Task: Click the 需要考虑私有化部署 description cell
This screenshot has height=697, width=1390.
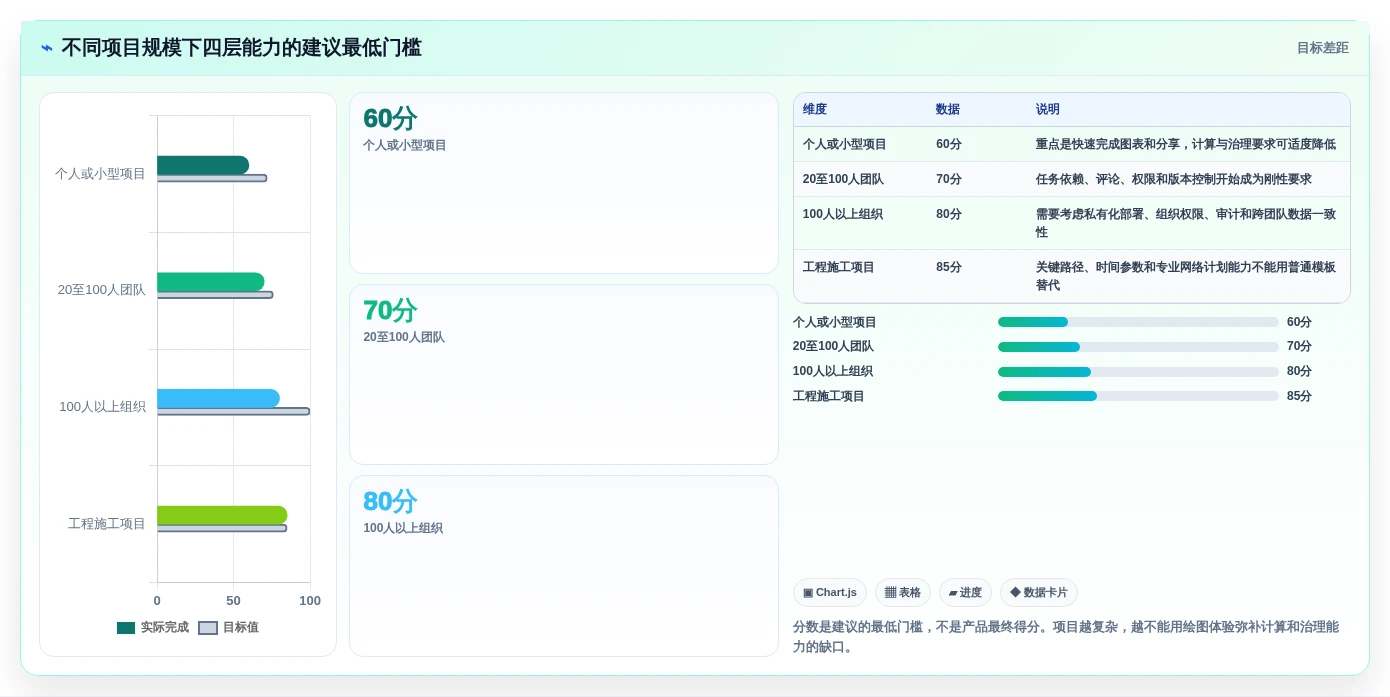Action: click(1186, 223)
